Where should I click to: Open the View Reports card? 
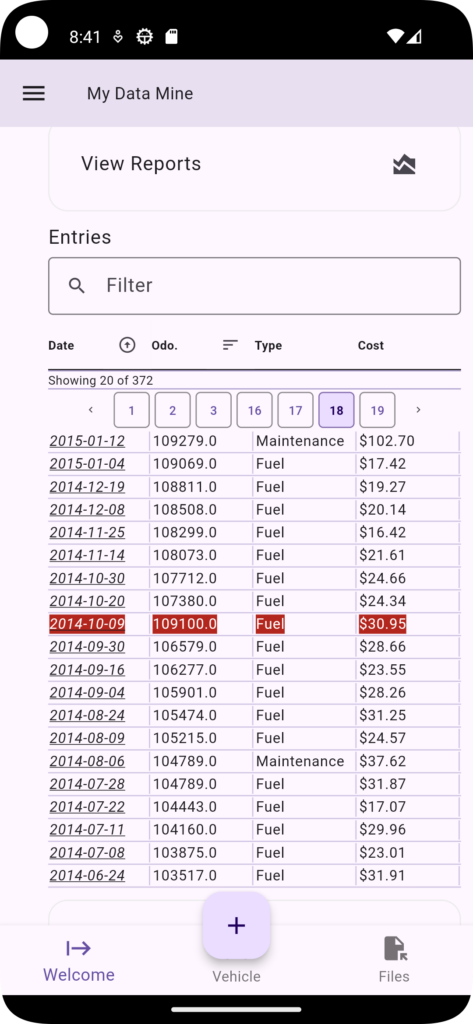point(254,166)
